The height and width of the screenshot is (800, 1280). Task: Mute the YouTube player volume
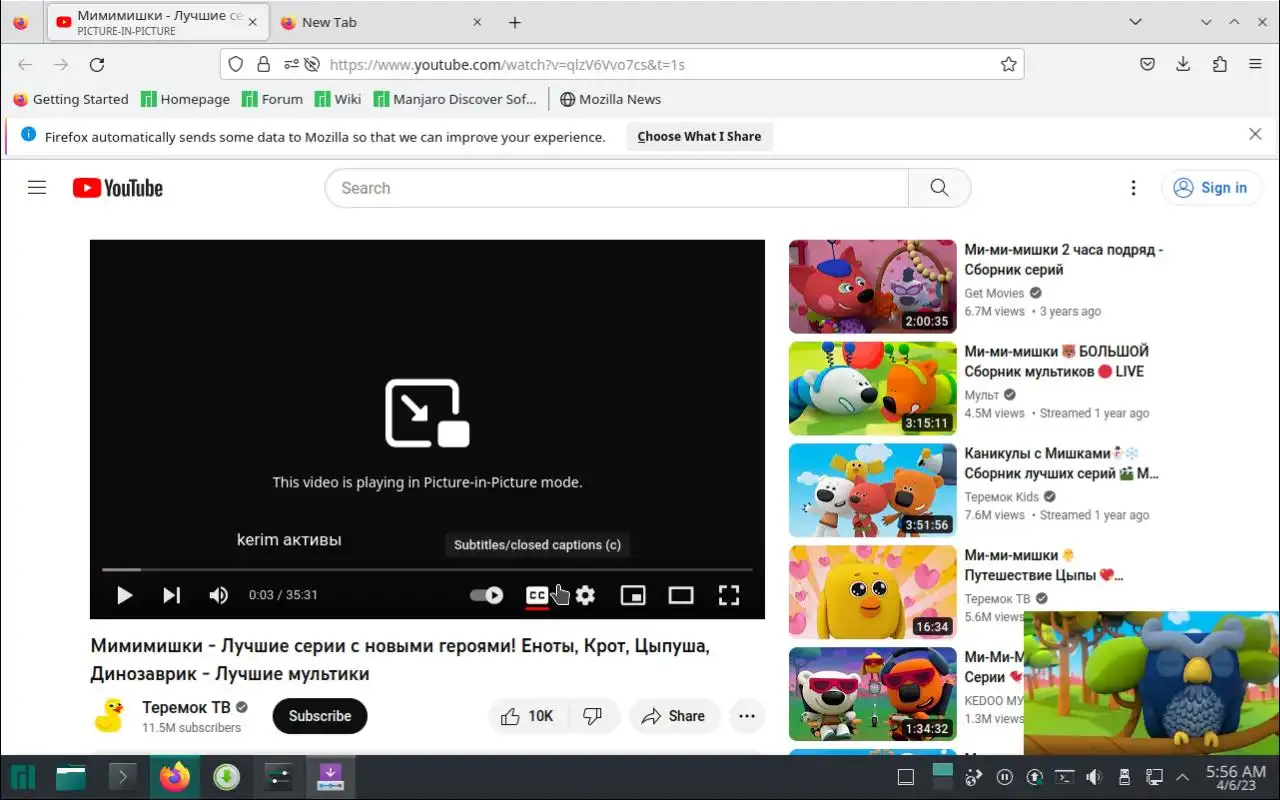pos(218,595)
